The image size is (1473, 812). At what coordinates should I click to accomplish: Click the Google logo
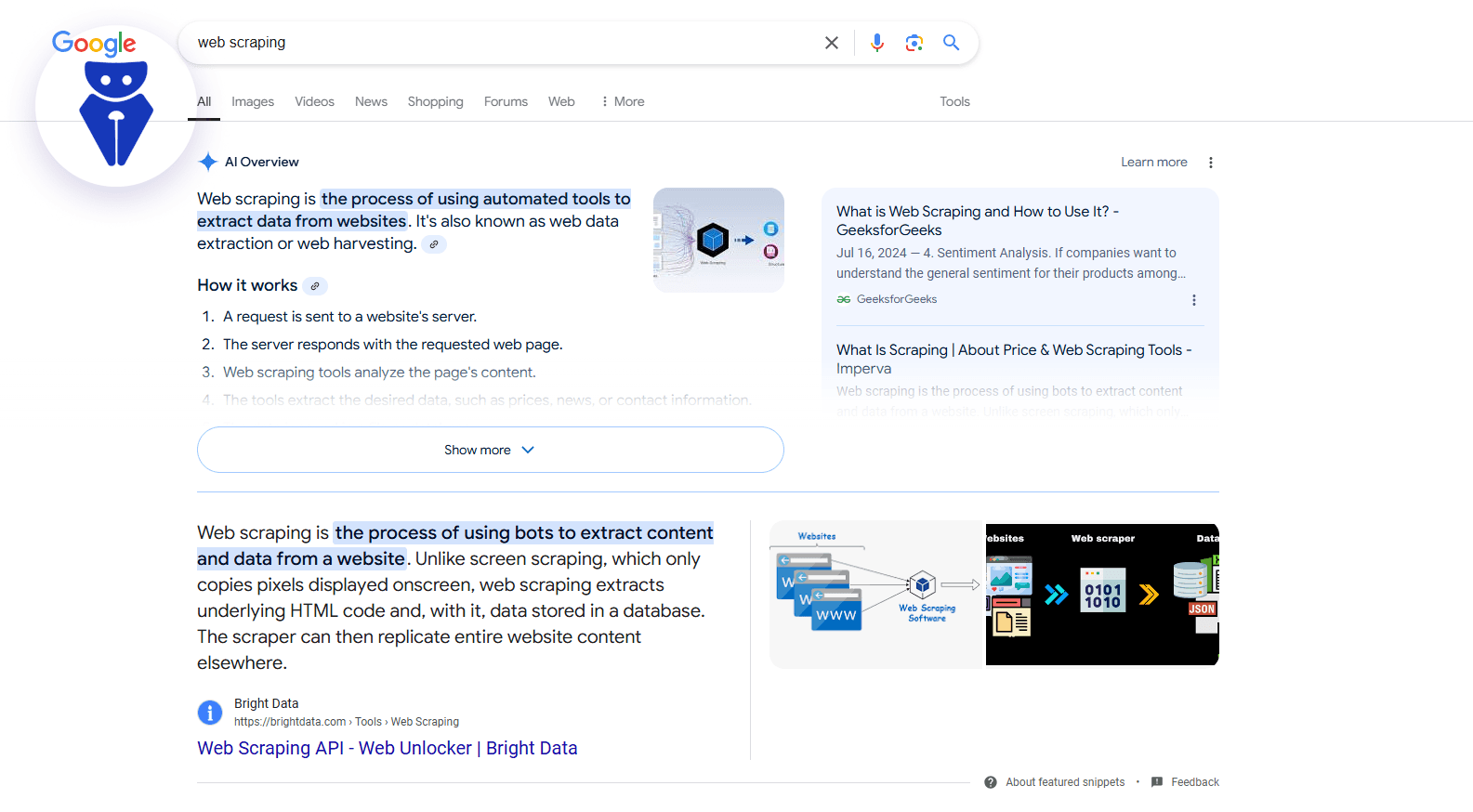(x=94, y=43)
